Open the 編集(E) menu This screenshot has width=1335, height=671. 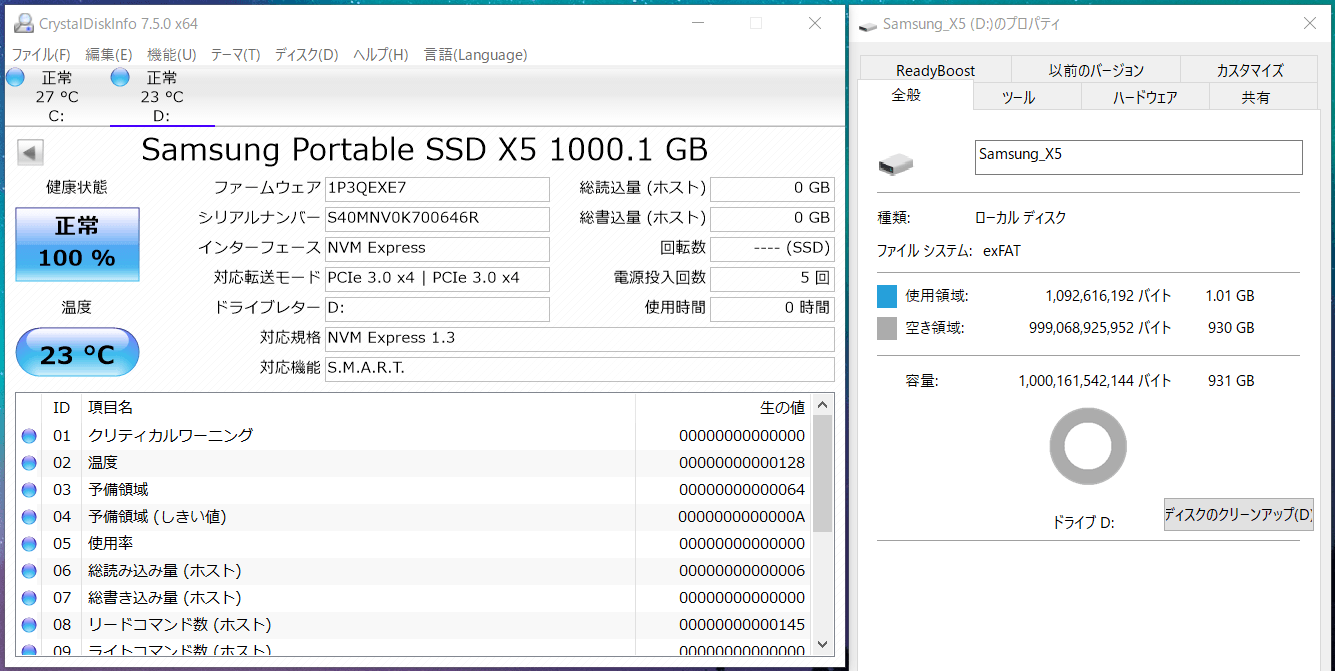coord(109,55)
